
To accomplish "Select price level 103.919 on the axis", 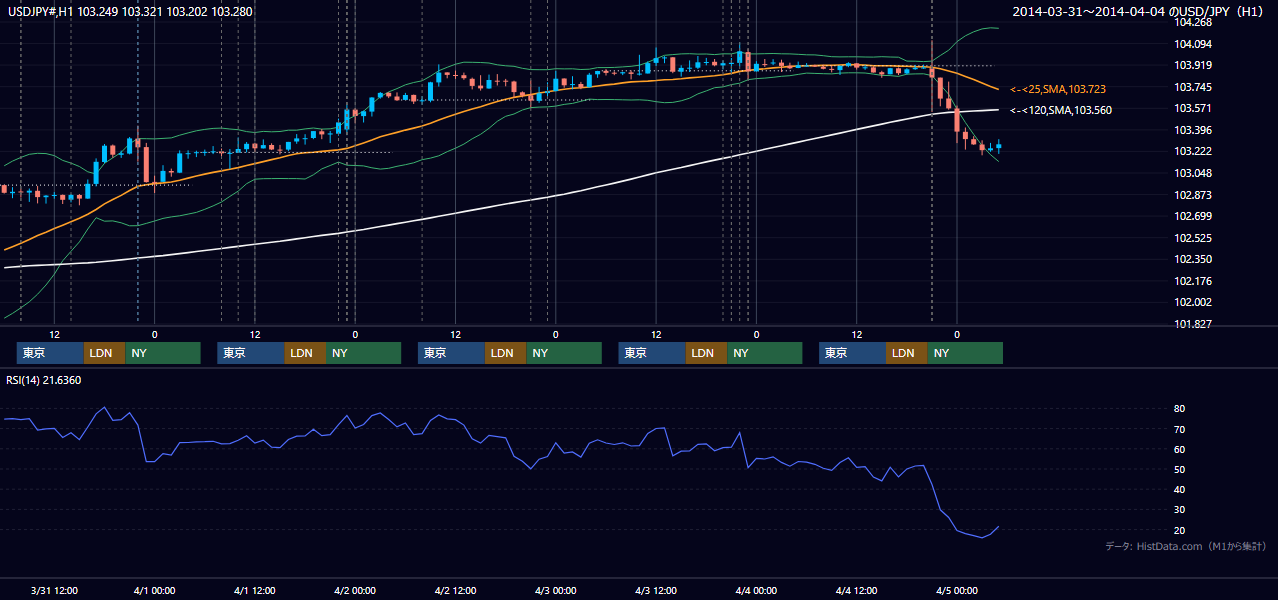I will click(1193, 66).
